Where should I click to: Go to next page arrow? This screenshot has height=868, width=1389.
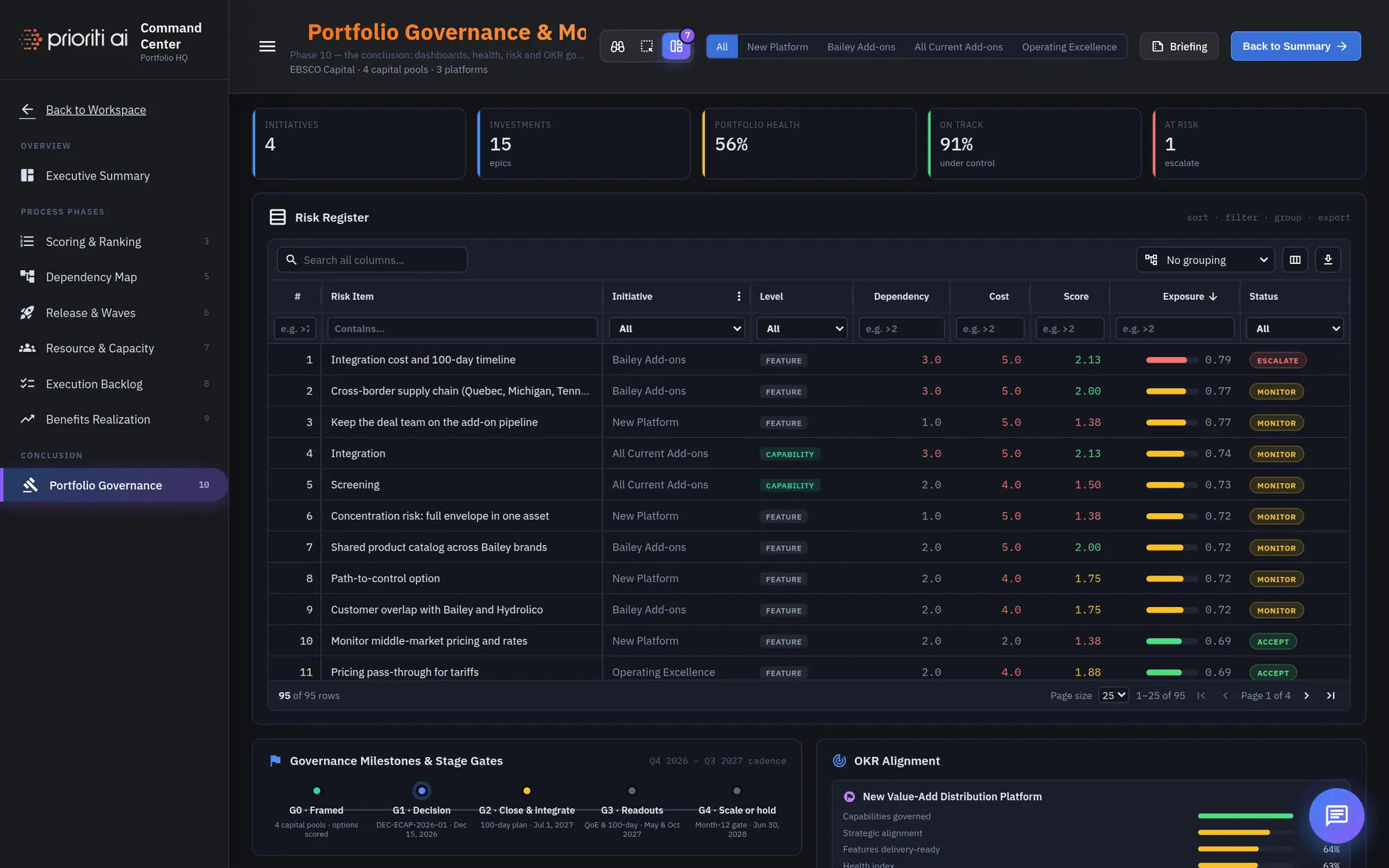point(1306,696)
